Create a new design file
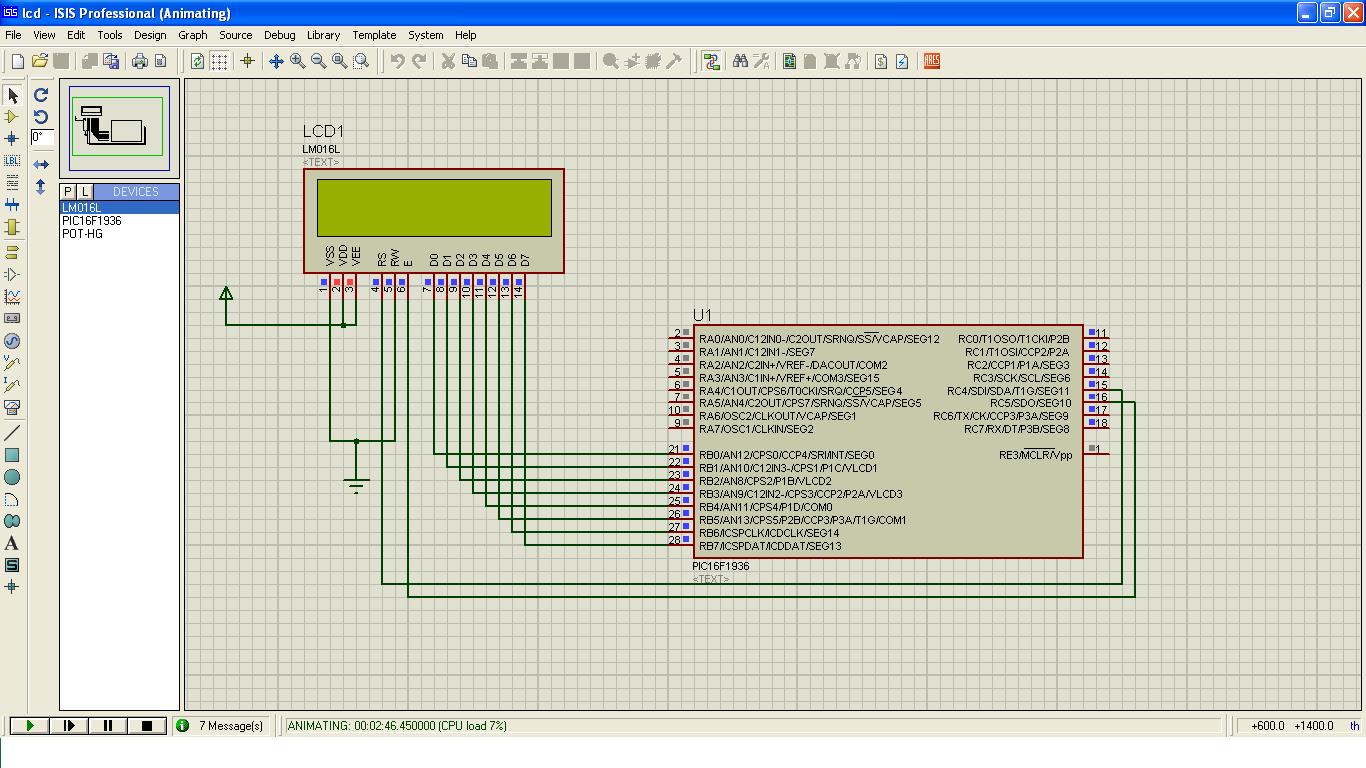 (18, 61)
